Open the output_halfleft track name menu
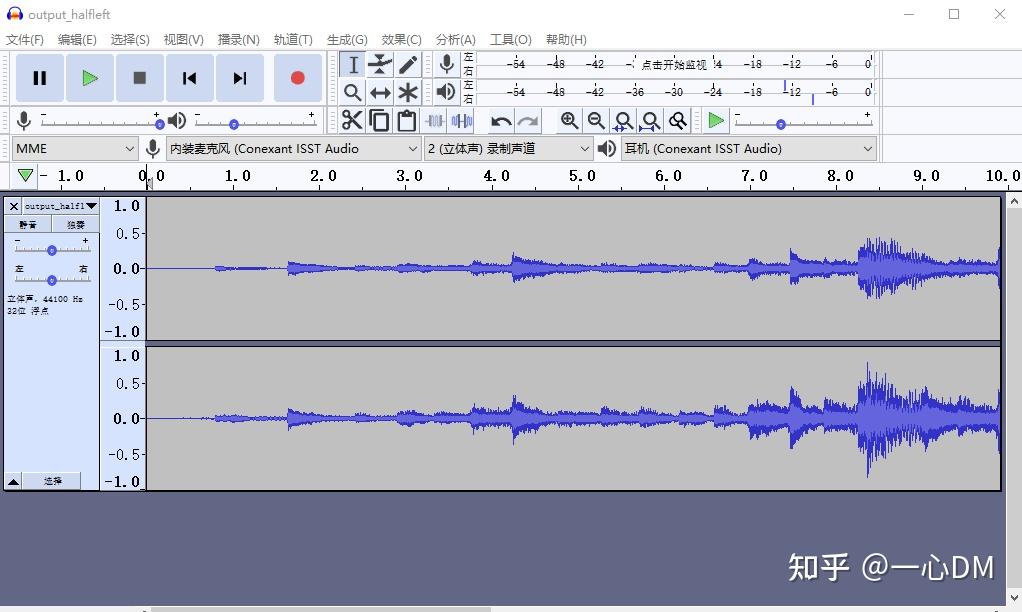Viewport: 1022px width, 612px height. click(61, 206)
